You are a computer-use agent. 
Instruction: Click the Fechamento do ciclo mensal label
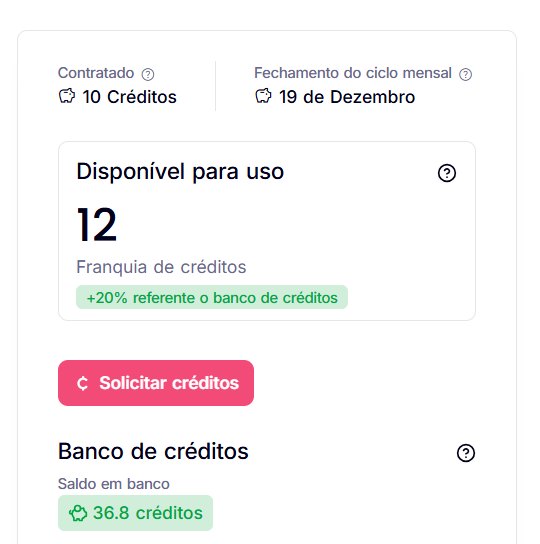[353, 73]
